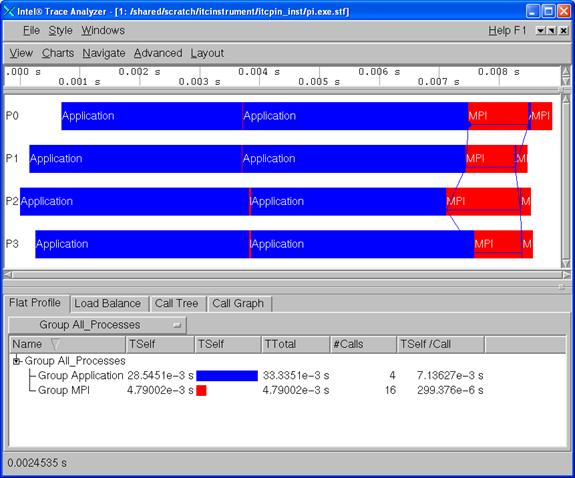
Task: Click the #Calls column header
Action: coord(363,344)
